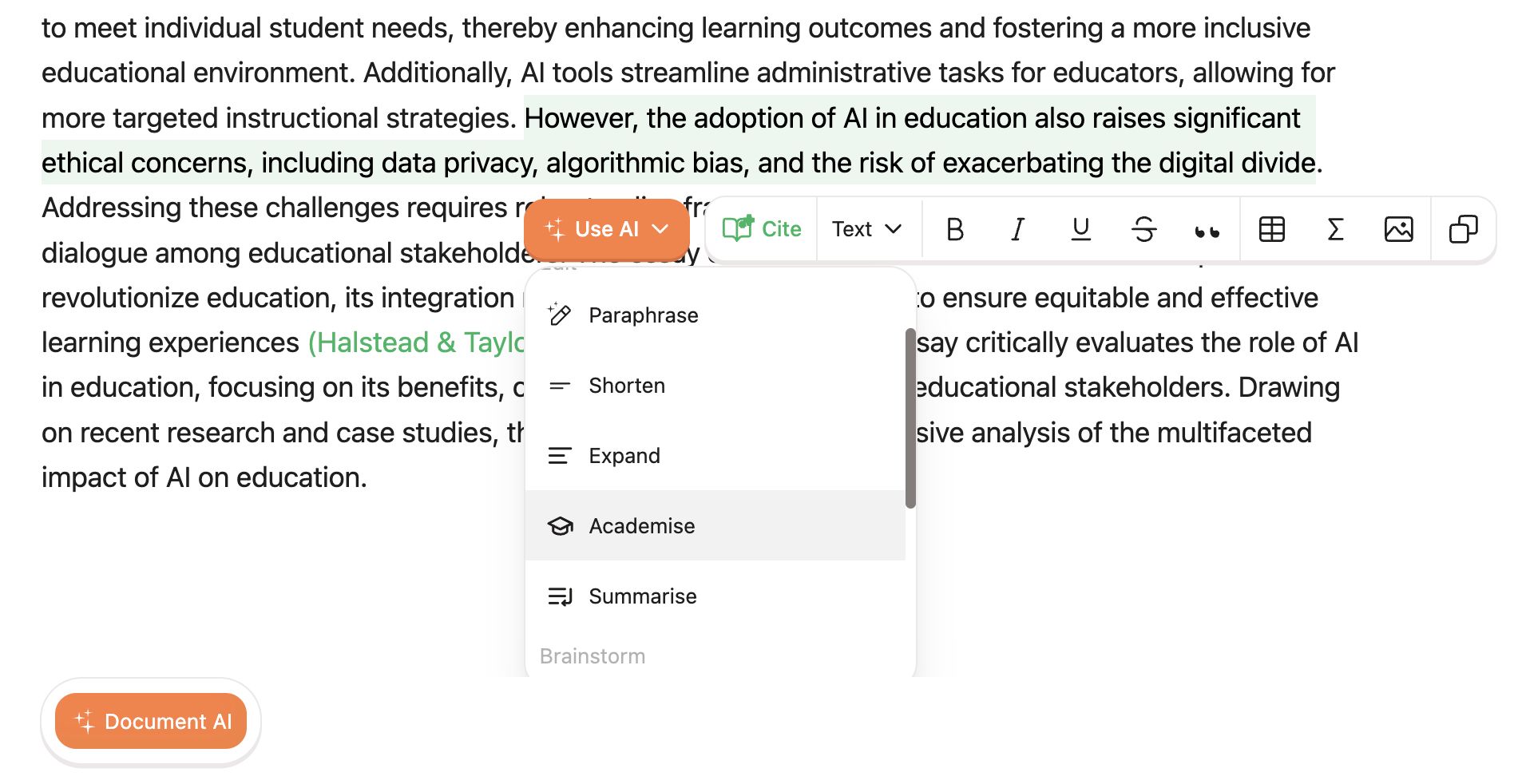
Task: Click the Bold formatting icon
Action: 954,230
